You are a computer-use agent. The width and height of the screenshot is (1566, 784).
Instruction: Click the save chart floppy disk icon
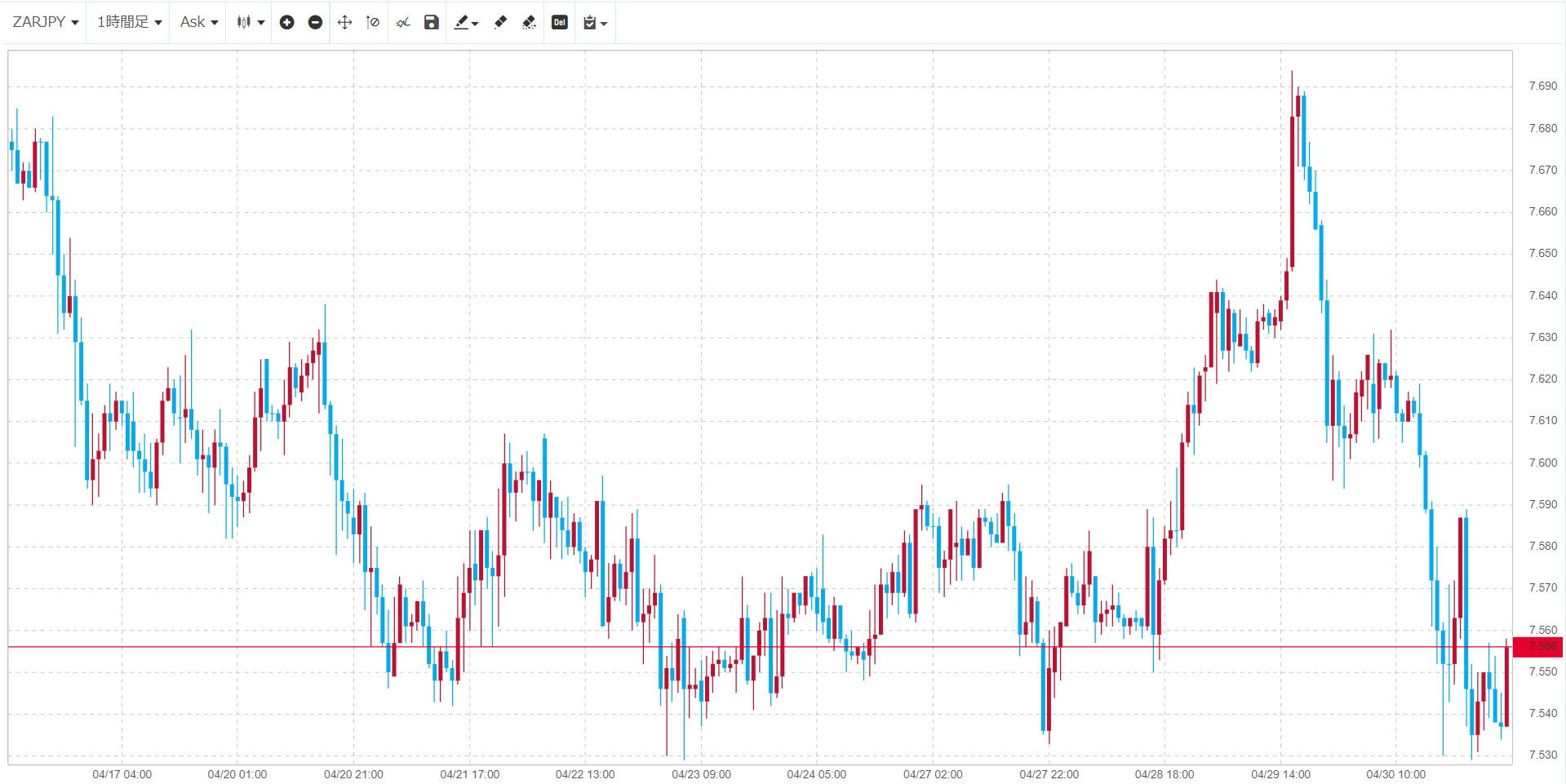432,22
